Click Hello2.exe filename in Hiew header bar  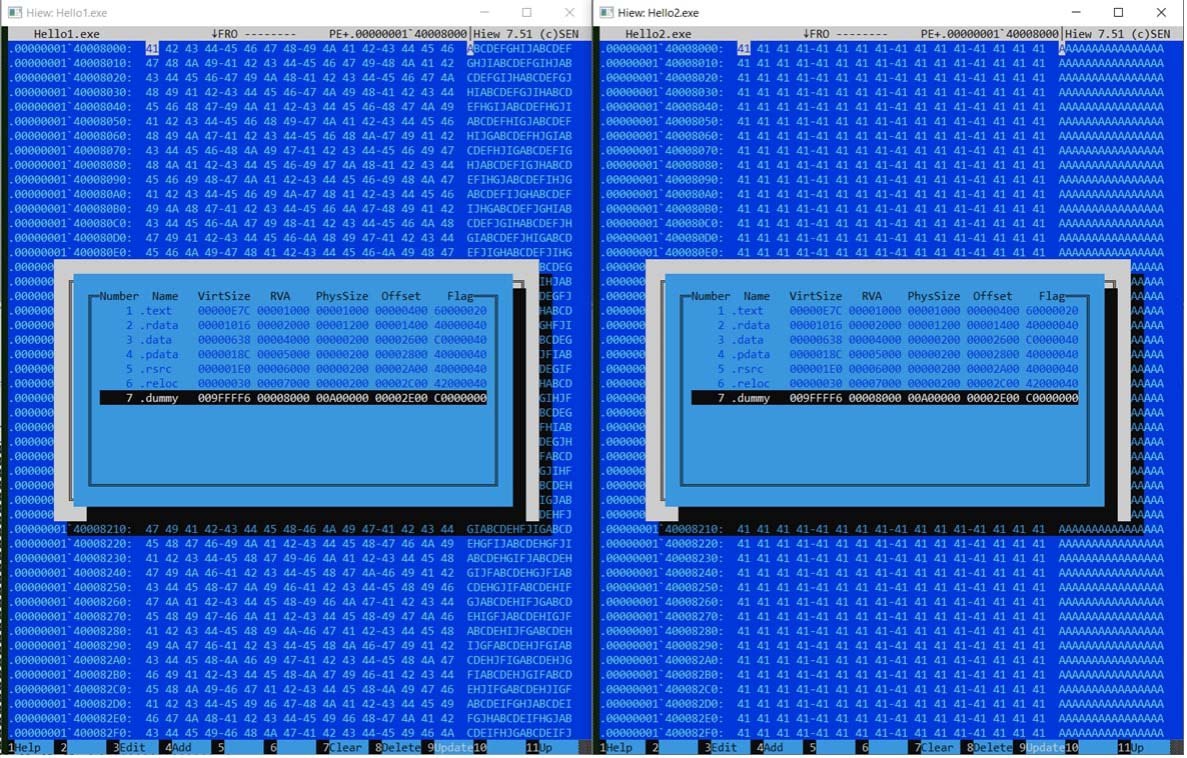(x=658, y=34)
